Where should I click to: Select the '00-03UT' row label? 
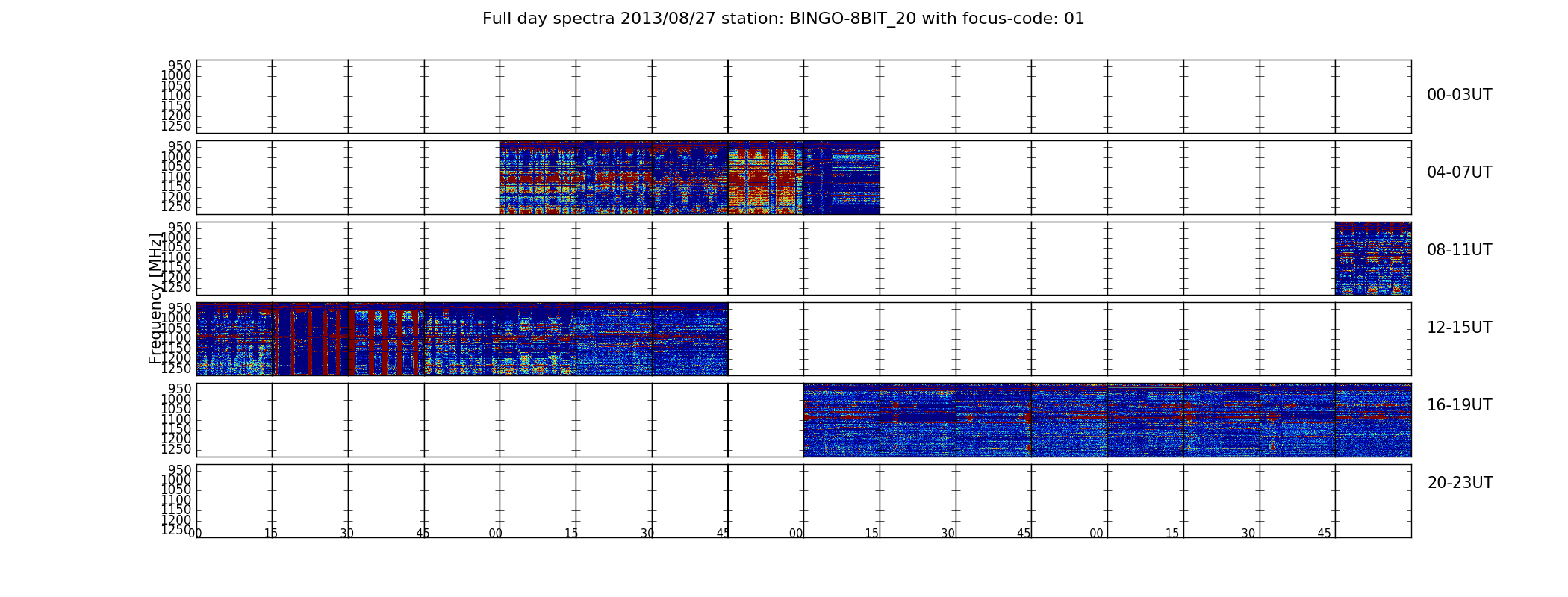[1459, 95]
